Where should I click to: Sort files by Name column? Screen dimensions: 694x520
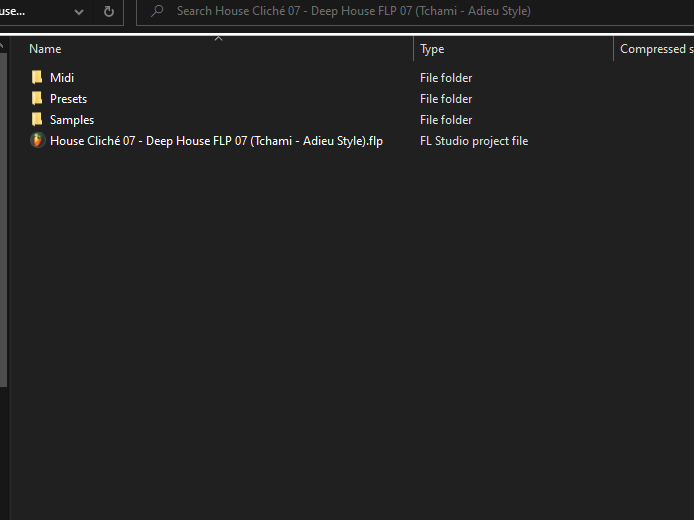pos(45,49)
